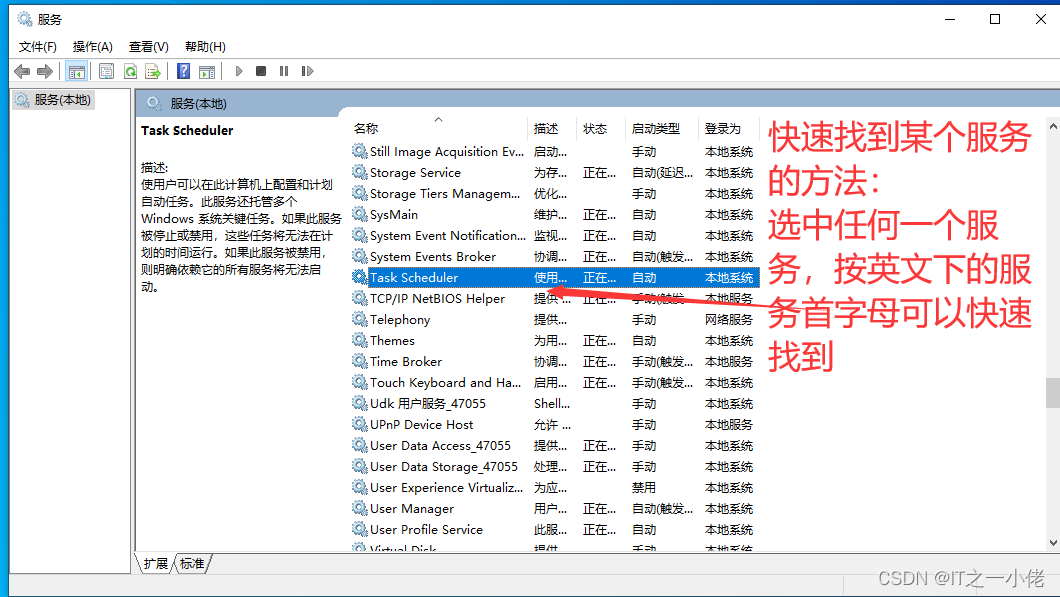The width and height of the screenshot is (1060, 597).
Task: Click the gear icon beside Themes
Action: (360, 340)
